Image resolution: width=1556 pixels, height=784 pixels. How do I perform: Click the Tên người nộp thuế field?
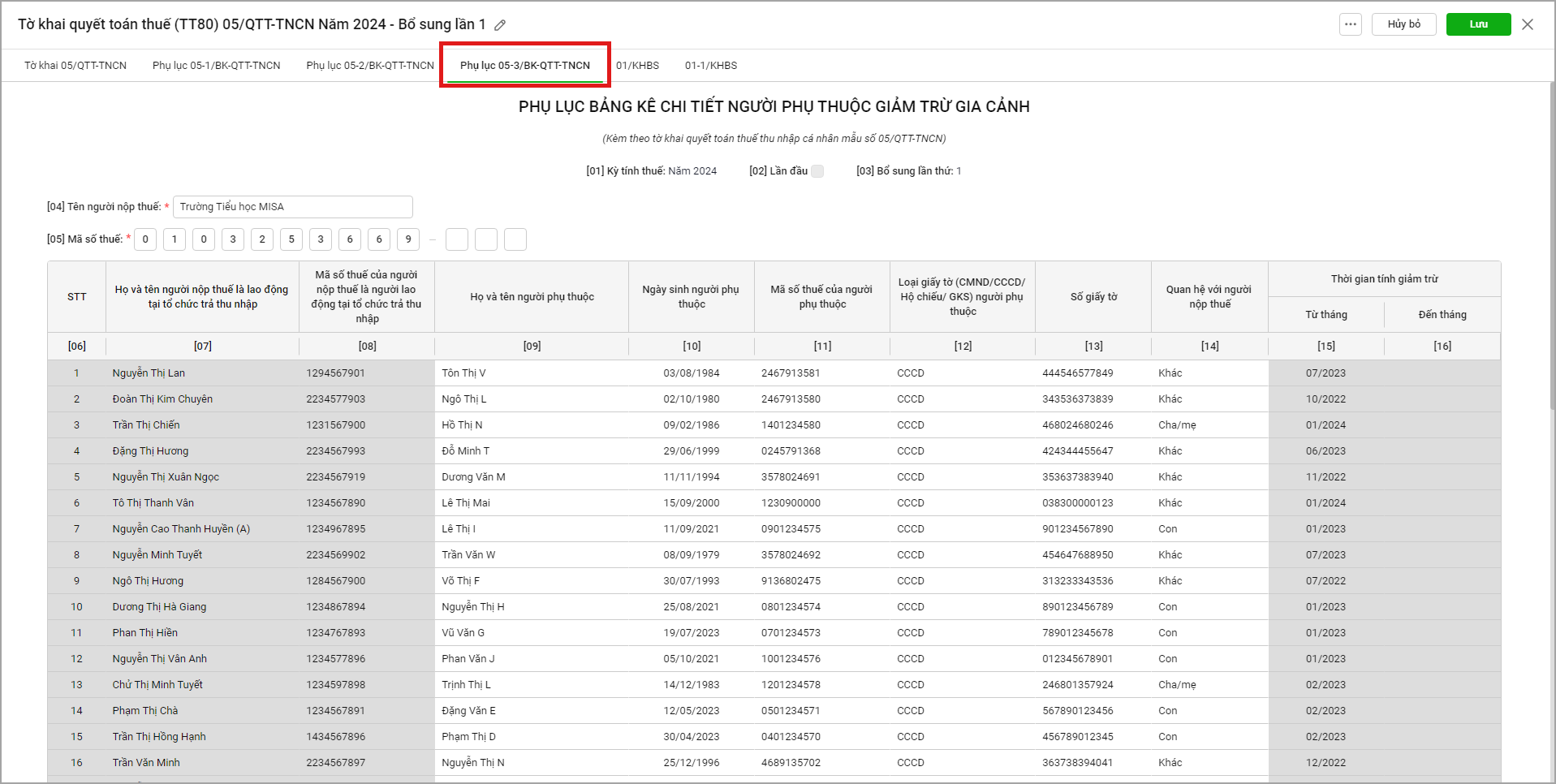point(292,207)
